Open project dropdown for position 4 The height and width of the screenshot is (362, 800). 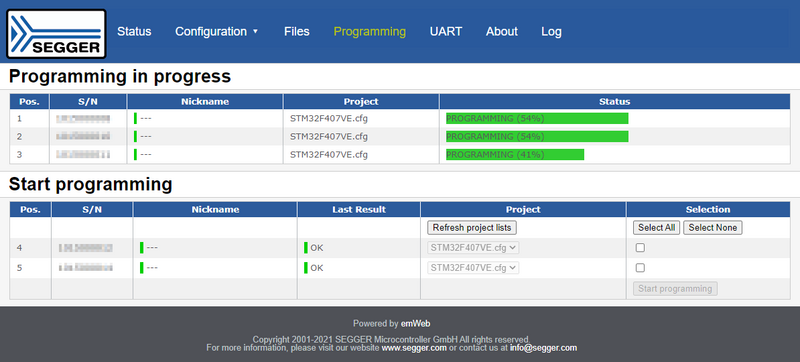pos(473,248)
